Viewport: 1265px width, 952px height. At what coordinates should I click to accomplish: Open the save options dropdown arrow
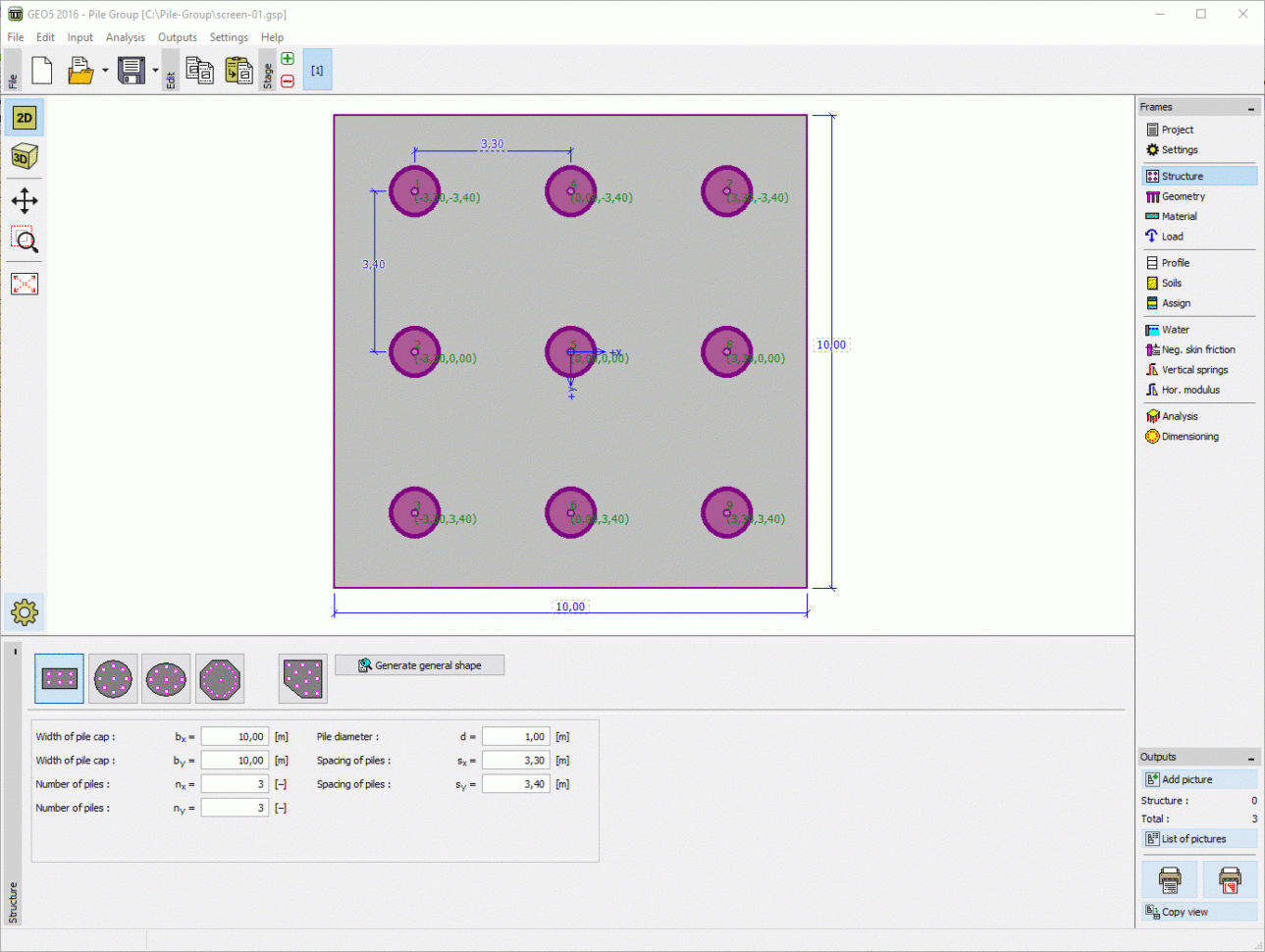[x=155, y=69]
